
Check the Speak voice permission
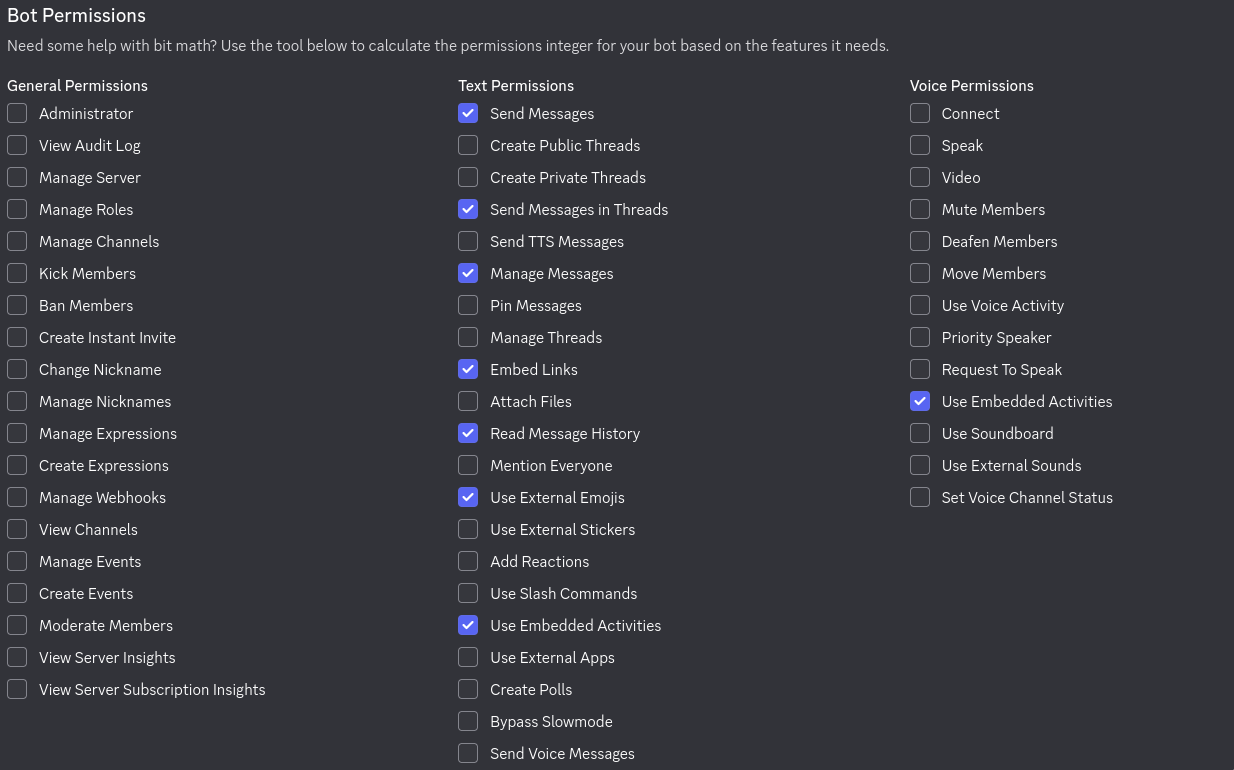tap(920, 145)
